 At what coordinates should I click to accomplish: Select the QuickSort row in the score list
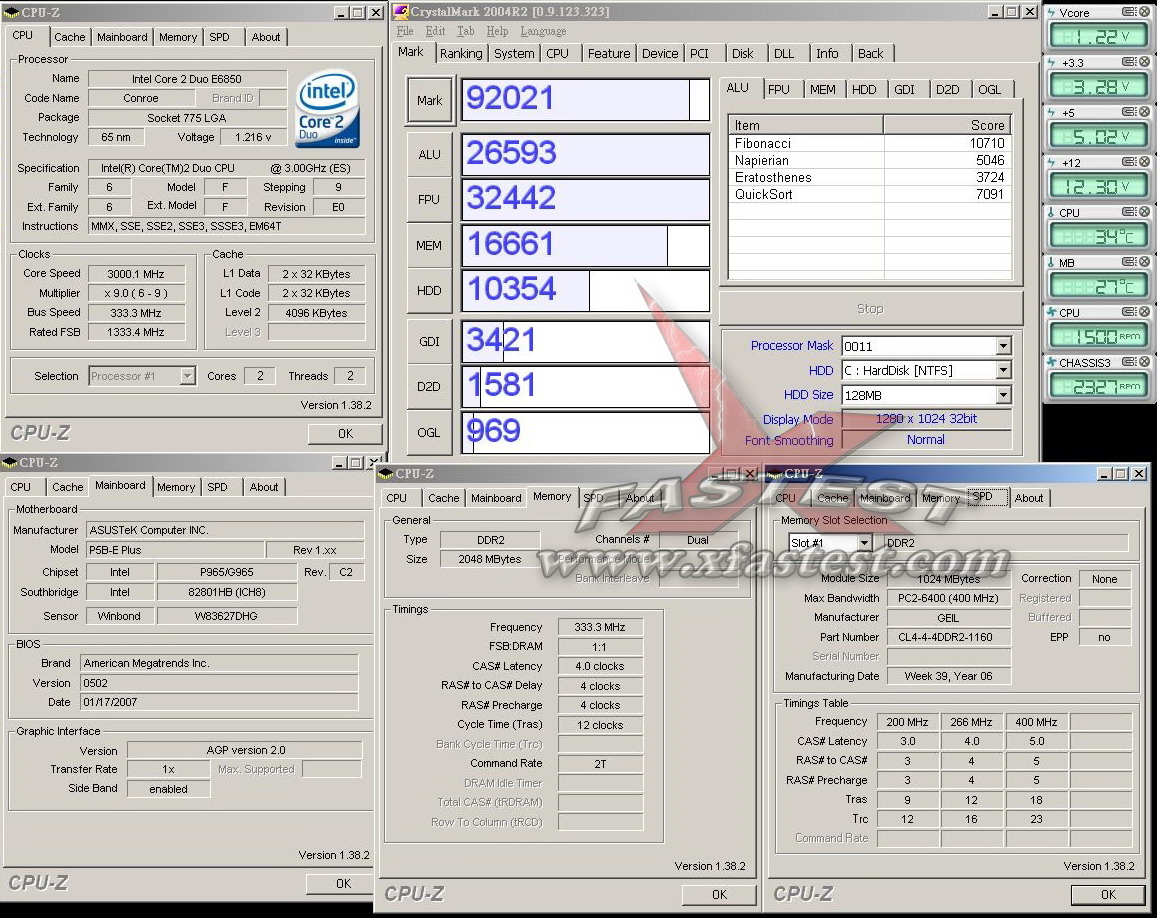869,194
